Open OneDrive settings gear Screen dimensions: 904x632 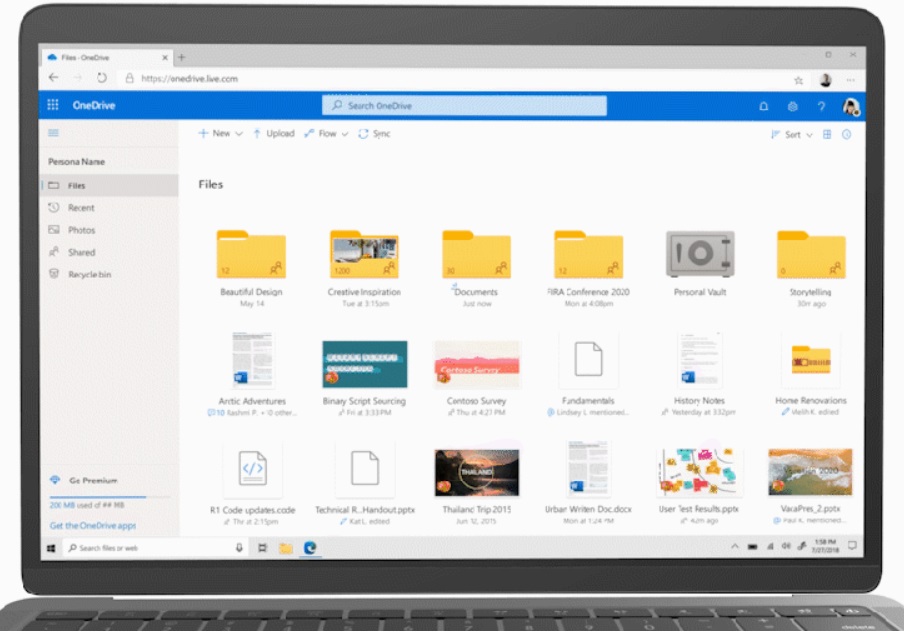(x=793, y=106)
